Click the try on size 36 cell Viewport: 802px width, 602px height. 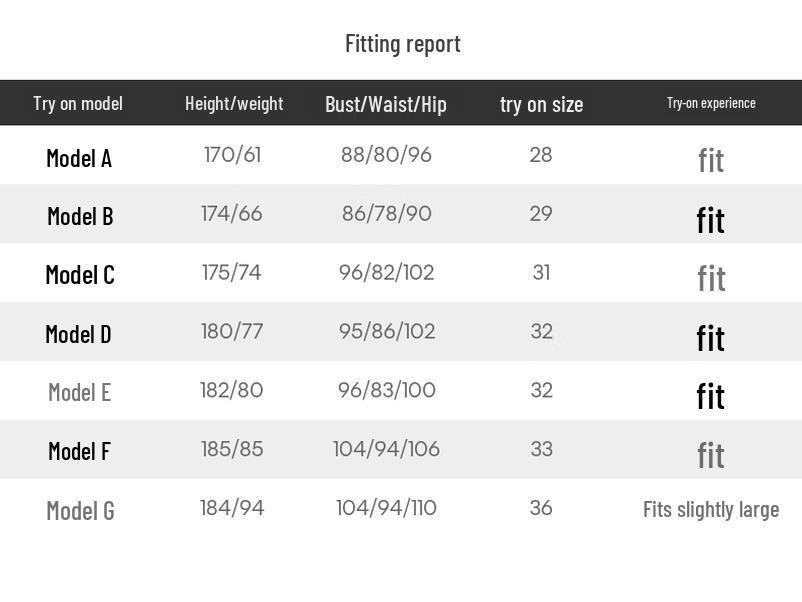pyautogui.click(x=541, y=508)
